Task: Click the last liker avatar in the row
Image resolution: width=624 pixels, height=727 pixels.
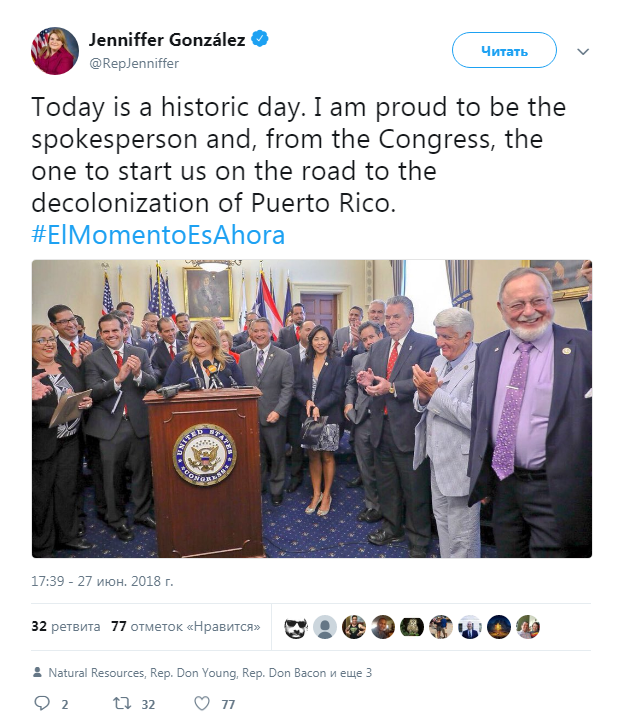Action: tap(527, 627)
